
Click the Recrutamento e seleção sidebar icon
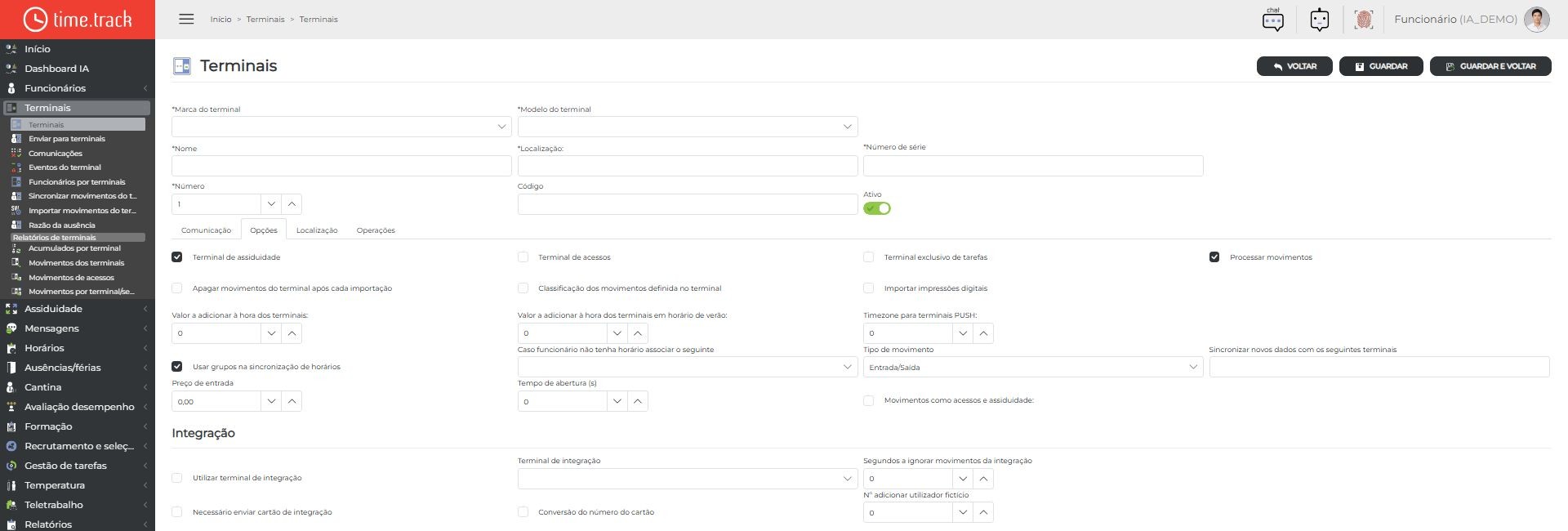11,446
